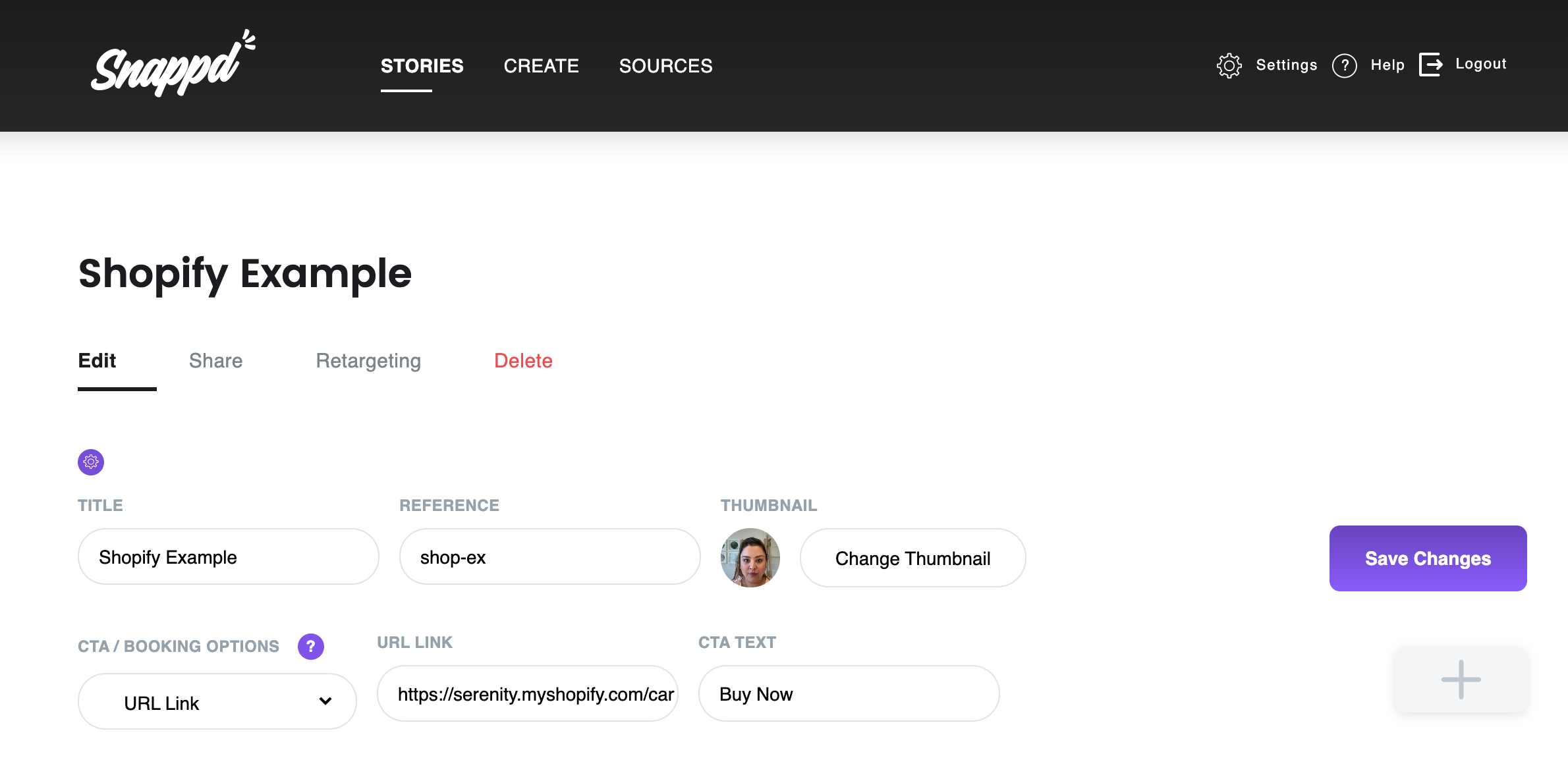Switch to the Share tab
The height and width of the screenshot is (781, 1568).
(215, 361)
